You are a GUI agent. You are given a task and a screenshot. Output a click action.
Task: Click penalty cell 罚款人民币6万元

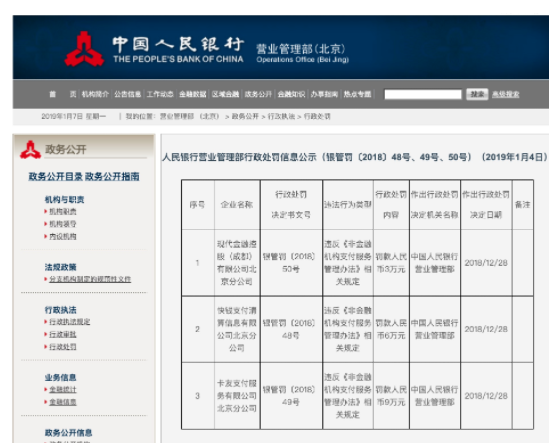[391, 329]
